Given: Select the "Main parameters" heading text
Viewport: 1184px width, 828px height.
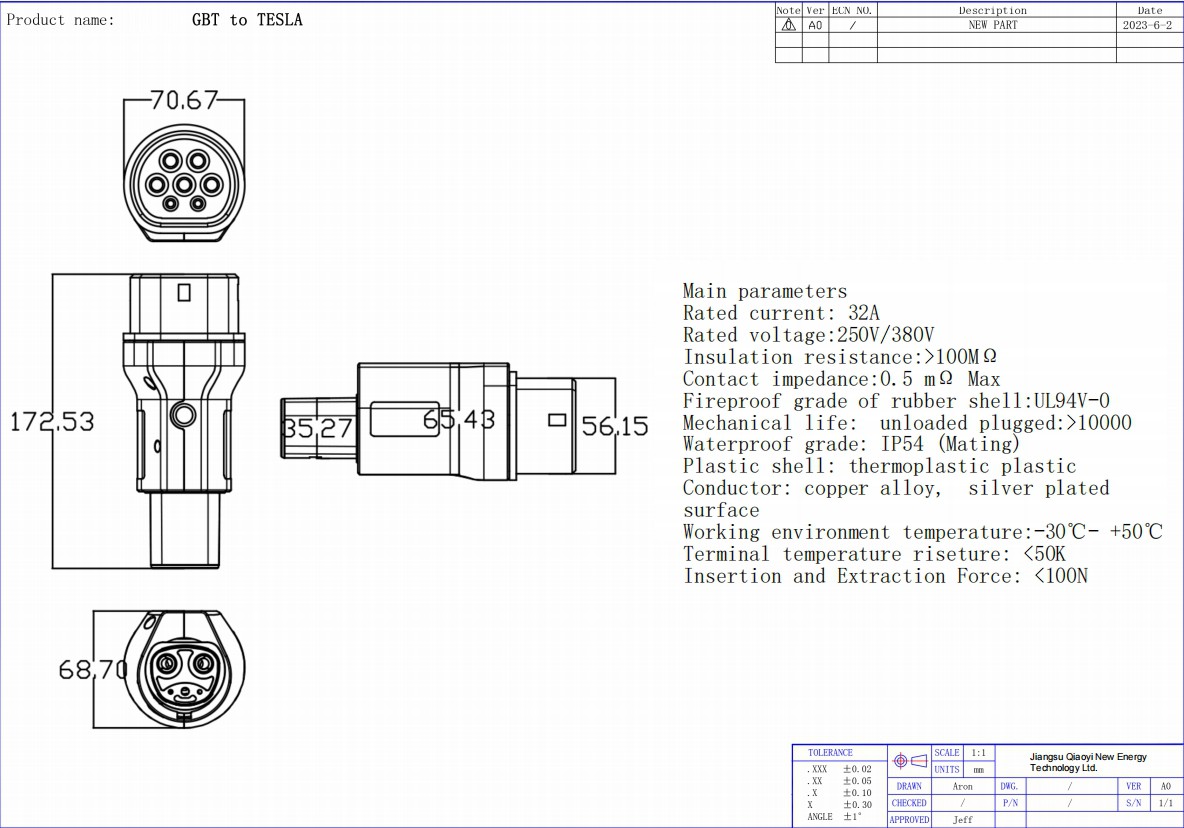Looking at the screenshot, I should pyautogui.click(x=764, y=291).
